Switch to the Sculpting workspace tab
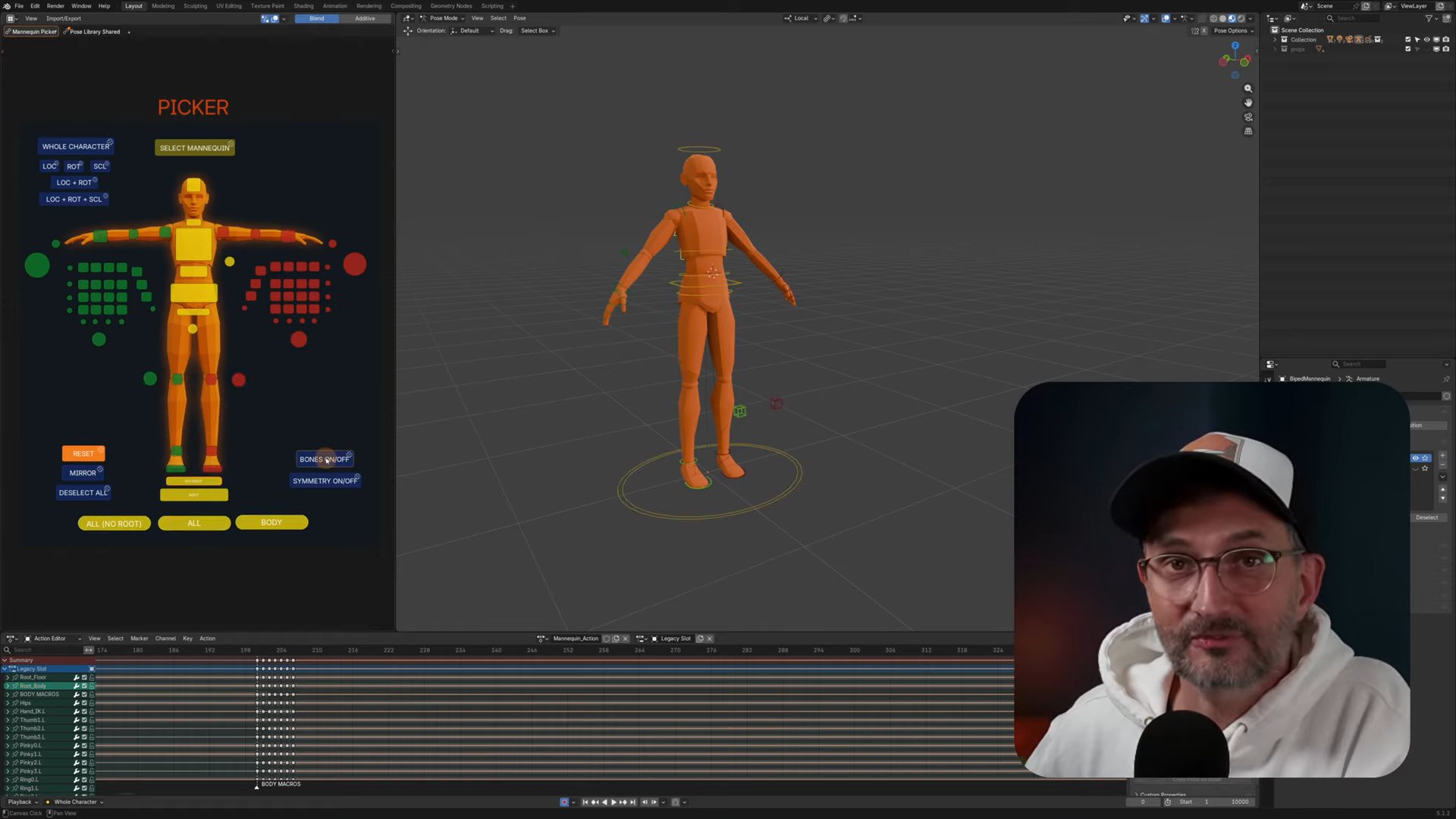Viewport: 1456px width, 819px height. pos(195,6)
